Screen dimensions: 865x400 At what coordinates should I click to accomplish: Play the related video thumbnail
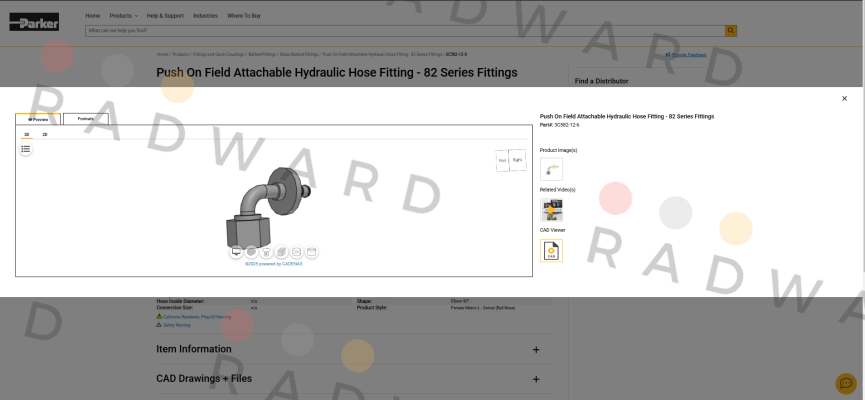click(551, 210)
